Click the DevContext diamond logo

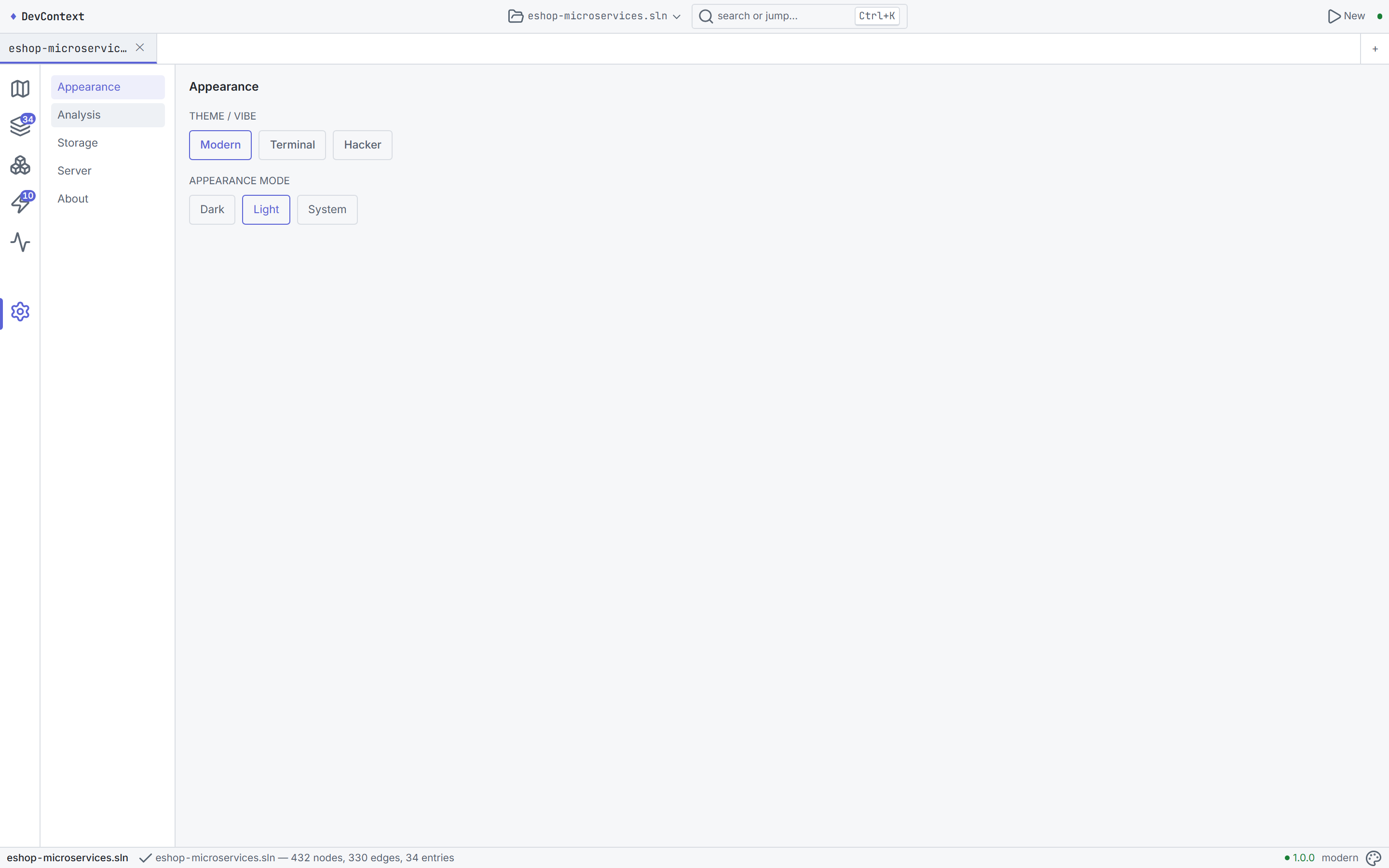coord(13,17)
